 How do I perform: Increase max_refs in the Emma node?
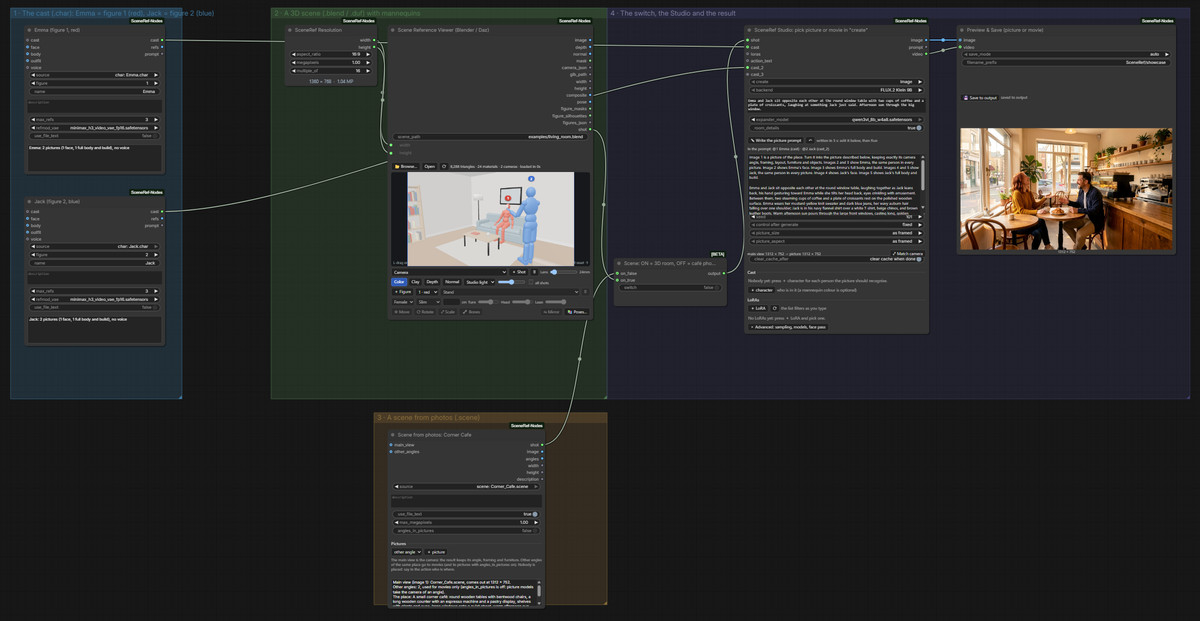(x=155, y=119)
